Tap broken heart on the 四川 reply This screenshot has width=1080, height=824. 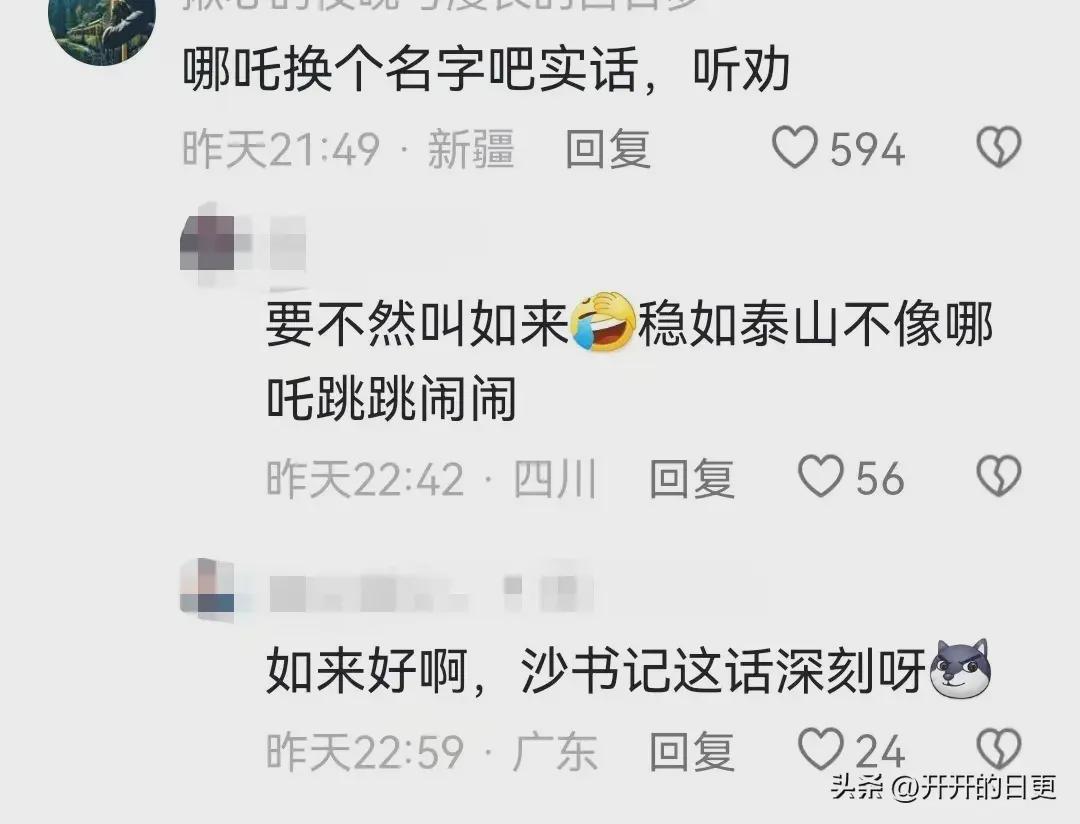click(x=999, y=476)
